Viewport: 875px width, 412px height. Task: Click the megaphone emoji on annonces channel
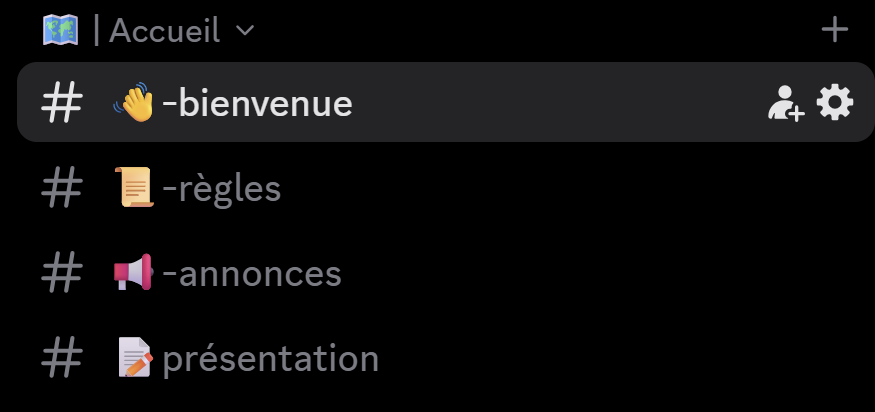(133, 273)
